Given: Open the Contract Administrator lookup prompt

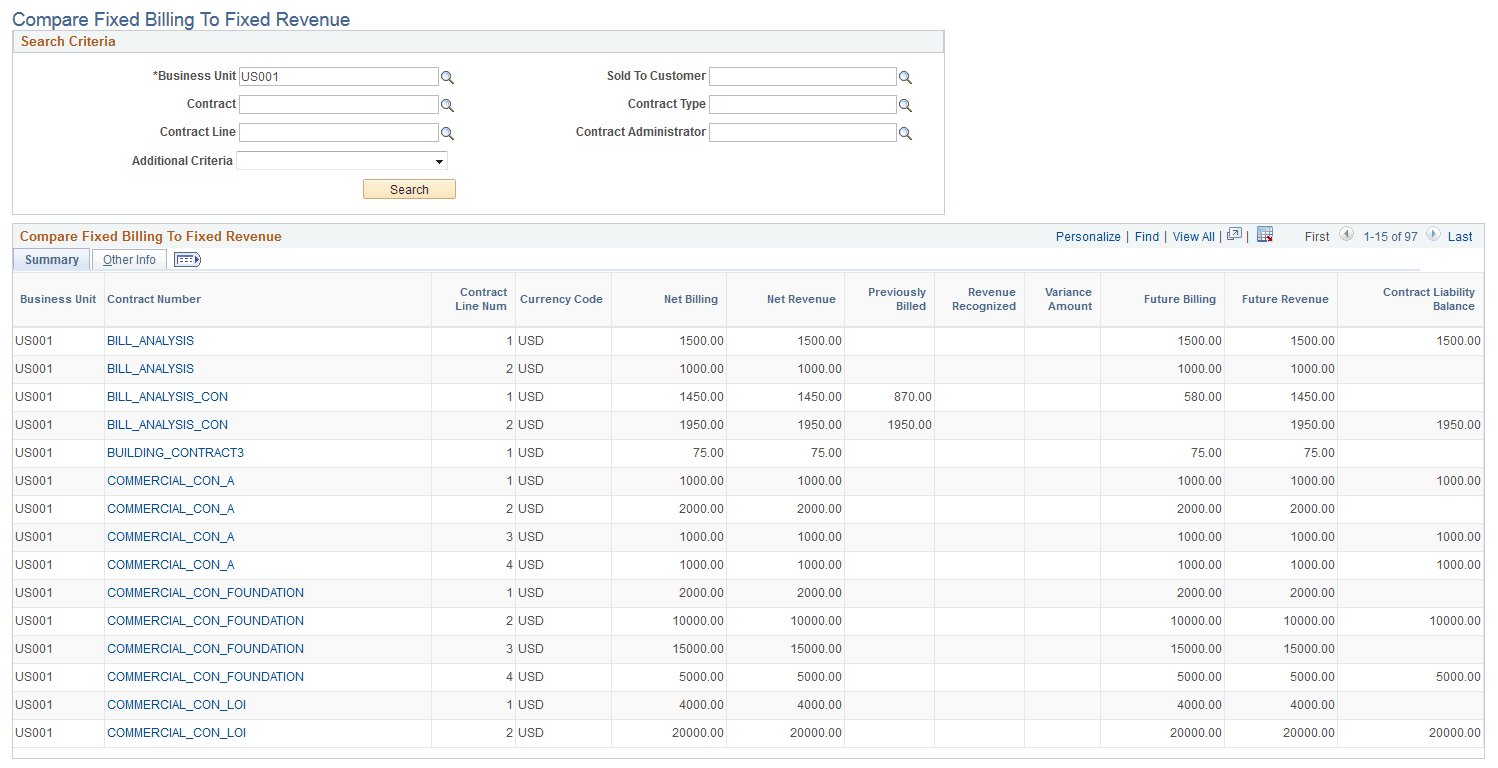Looking at the screenshot, I should [906, 132].
